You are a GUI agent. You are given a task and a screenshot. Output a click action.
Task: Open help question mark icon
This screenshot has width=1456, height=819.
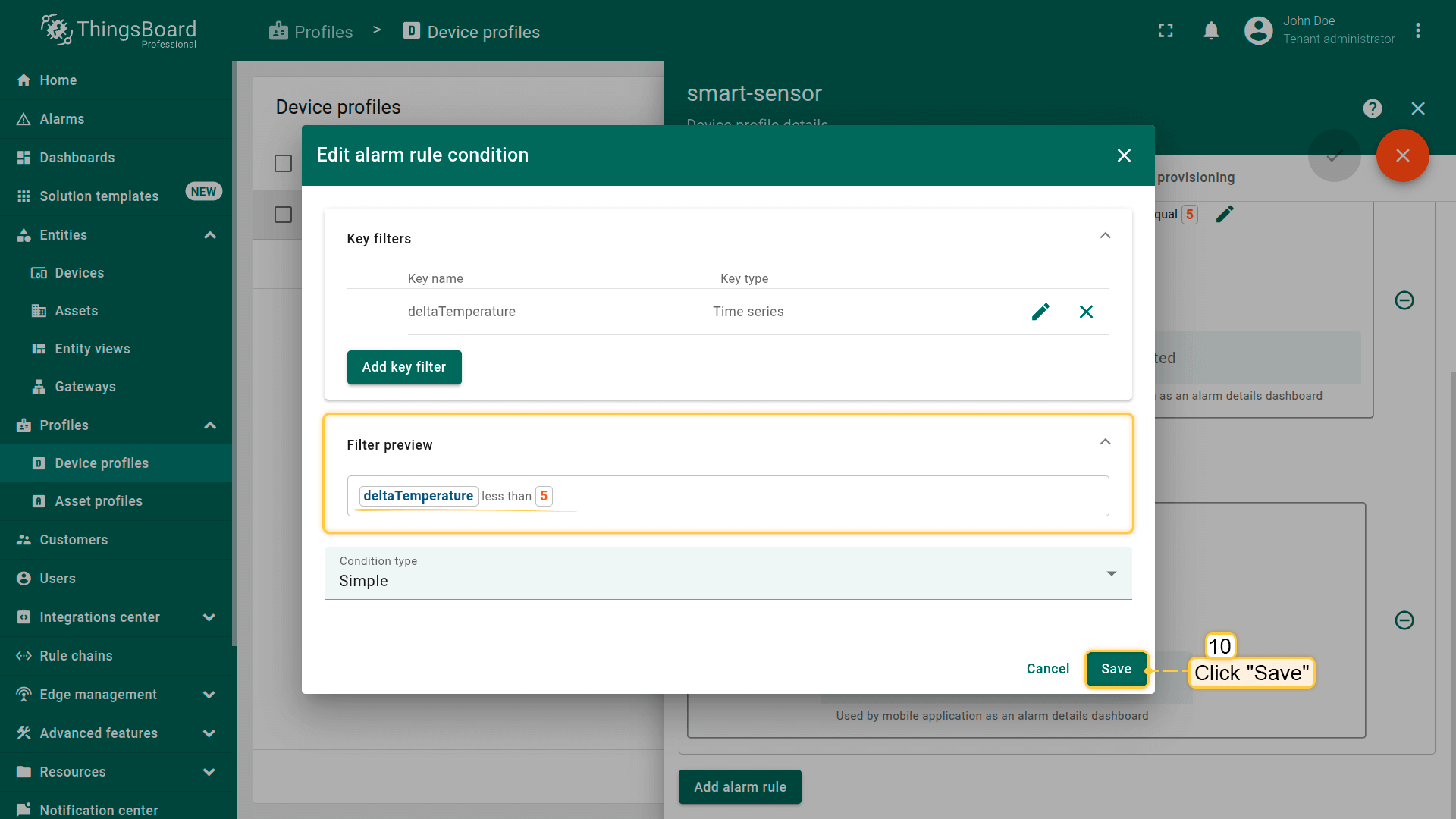point(1372,108)
